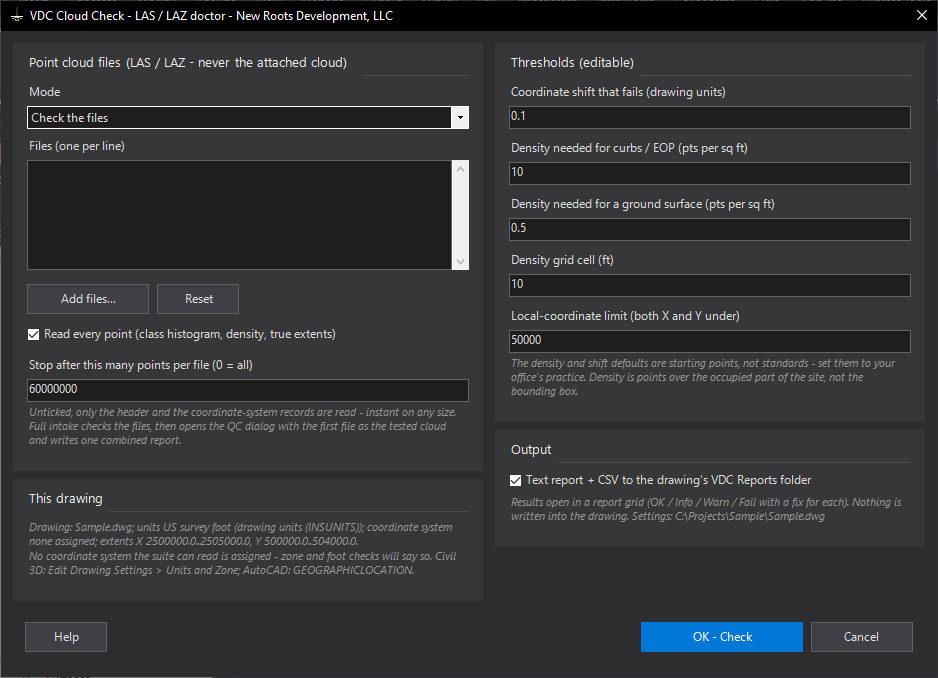Click the 'Files (one per line)' label
Screen dimensions: 938x678
click(77, 146)
